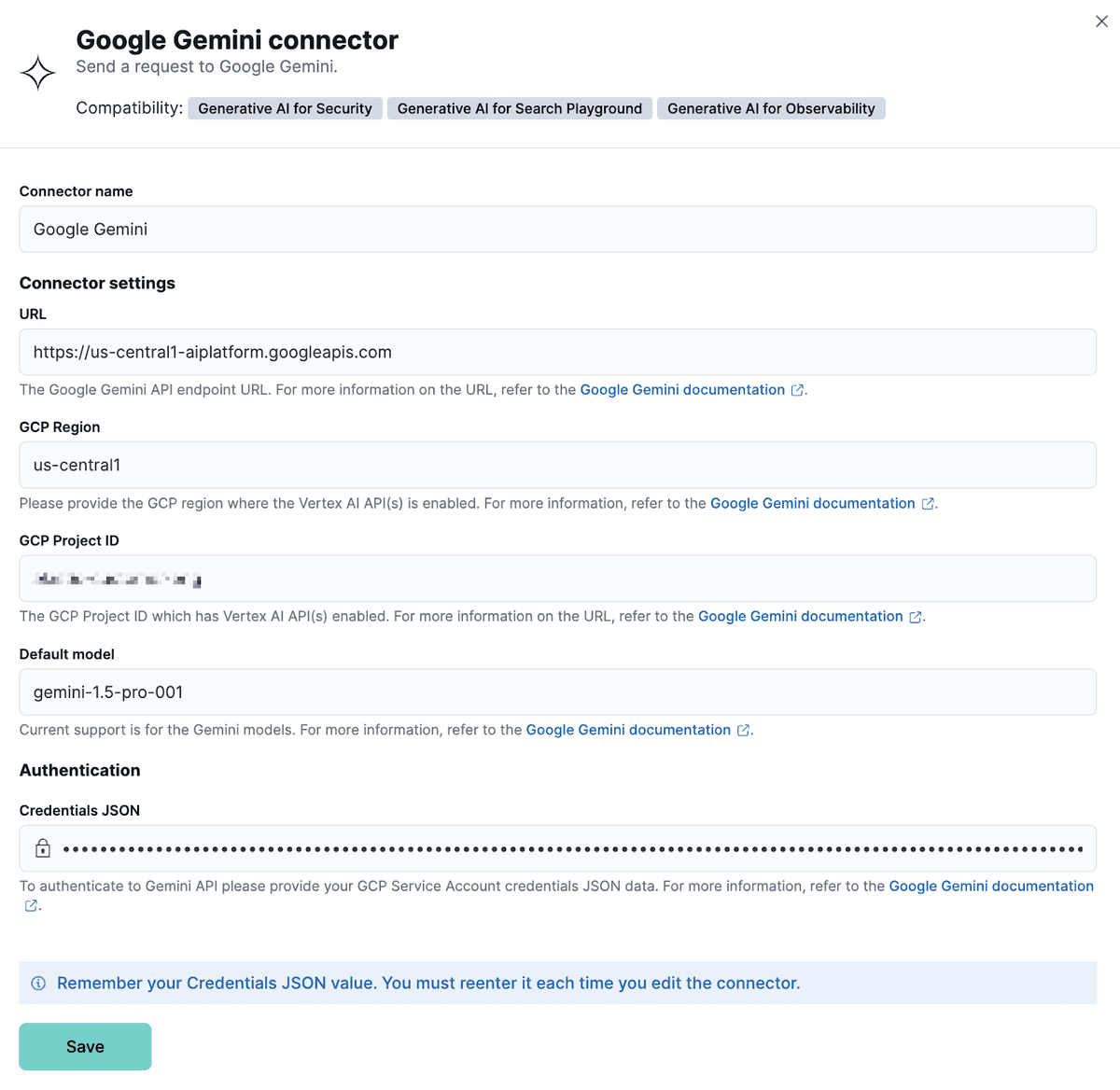Save the connector settings
The height and width of the screenshot is (1090, 1120).
(x=85, y=1046)
